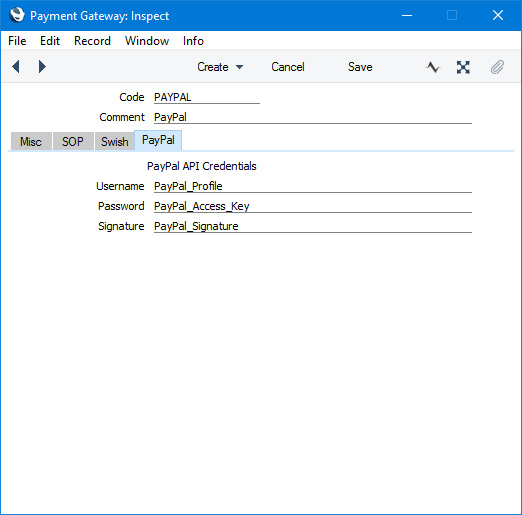
Task: Click the Username field with PayPal_Profile
Action: point(313,186)
